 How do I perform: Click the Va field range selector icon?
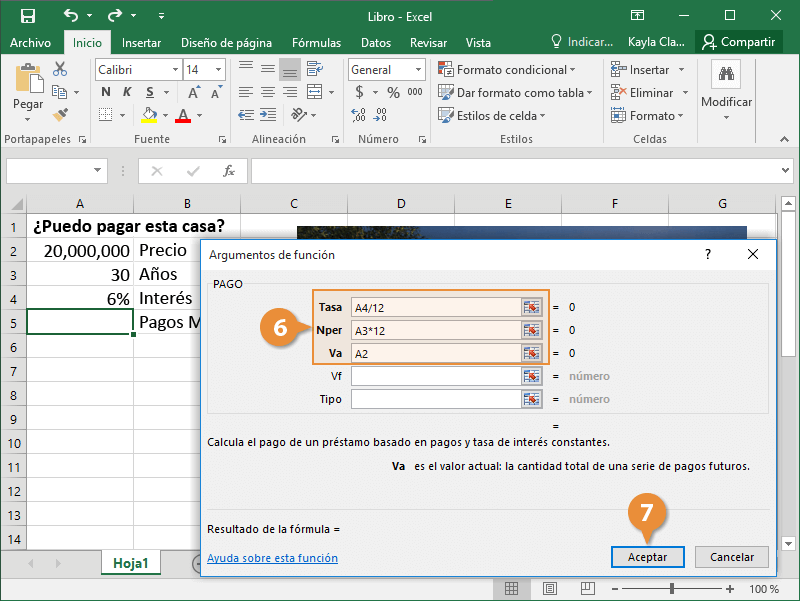pos(531,353)
